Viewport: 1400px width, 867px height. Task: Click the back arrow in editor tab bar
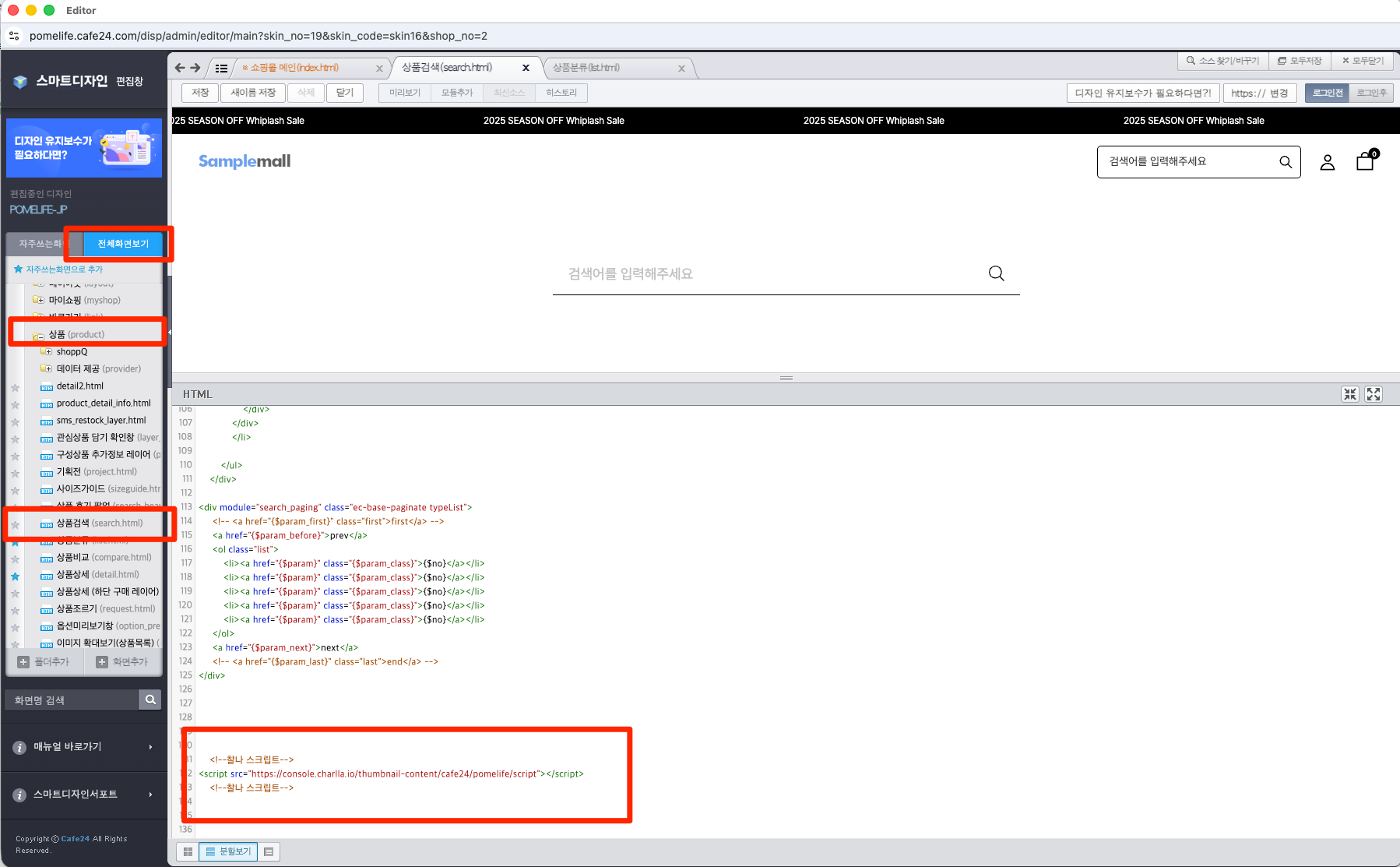point(180,69)
